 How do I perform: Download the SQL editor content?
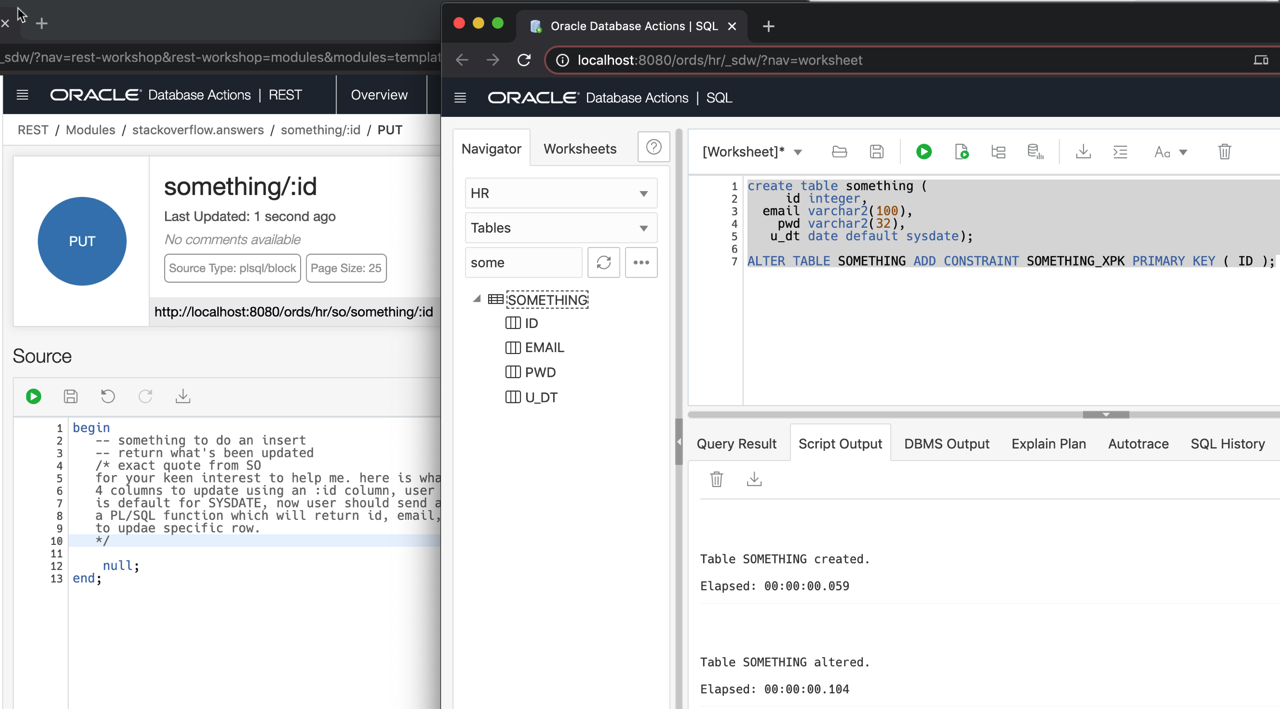1083,152
